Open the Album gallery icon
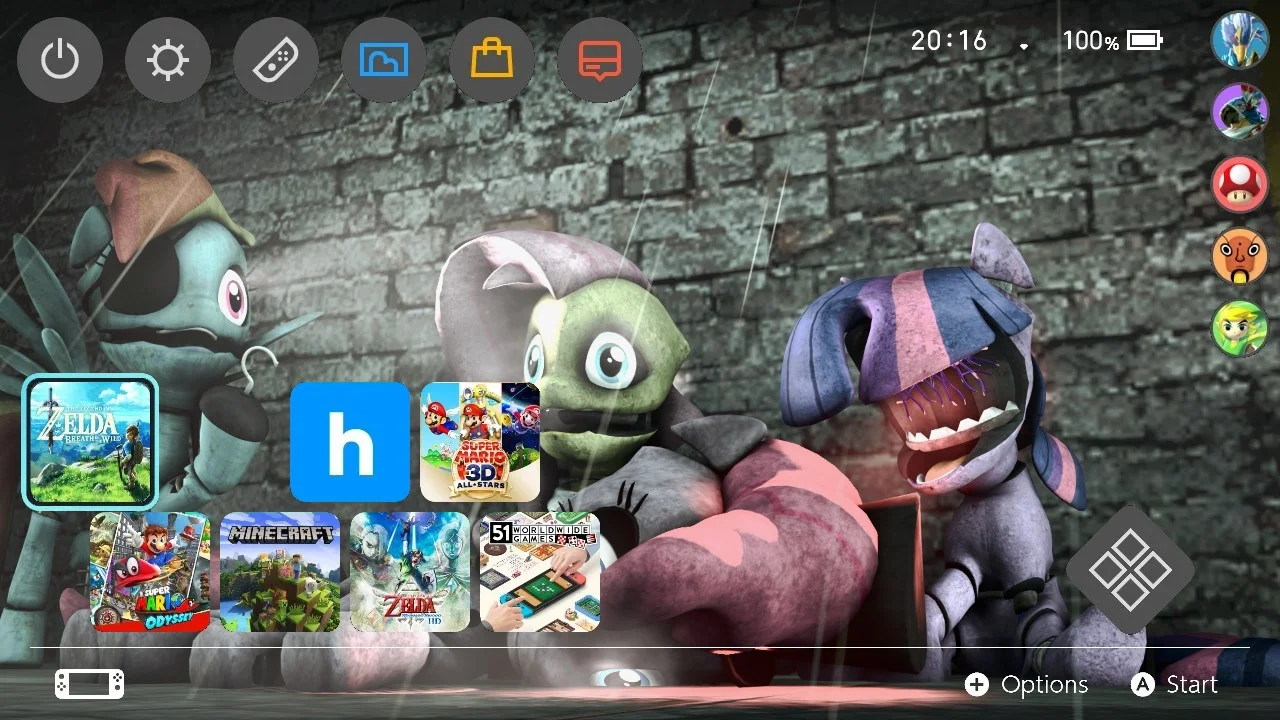 click(384, 61)
